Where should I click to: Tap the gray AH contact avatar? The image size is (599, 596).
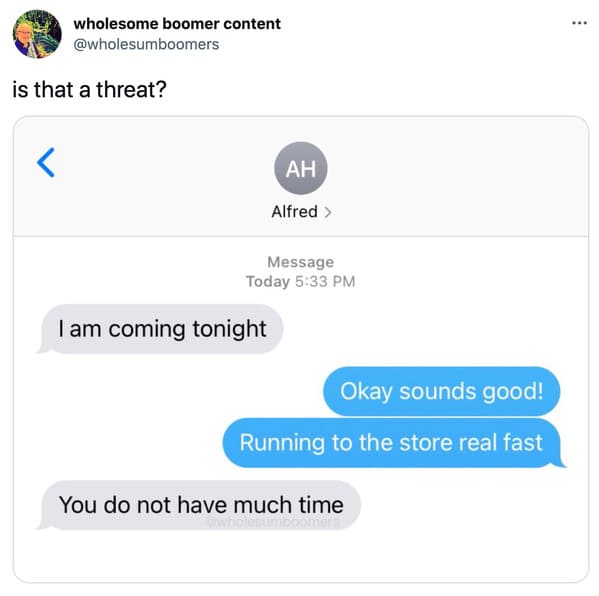(x=301, y=168)
